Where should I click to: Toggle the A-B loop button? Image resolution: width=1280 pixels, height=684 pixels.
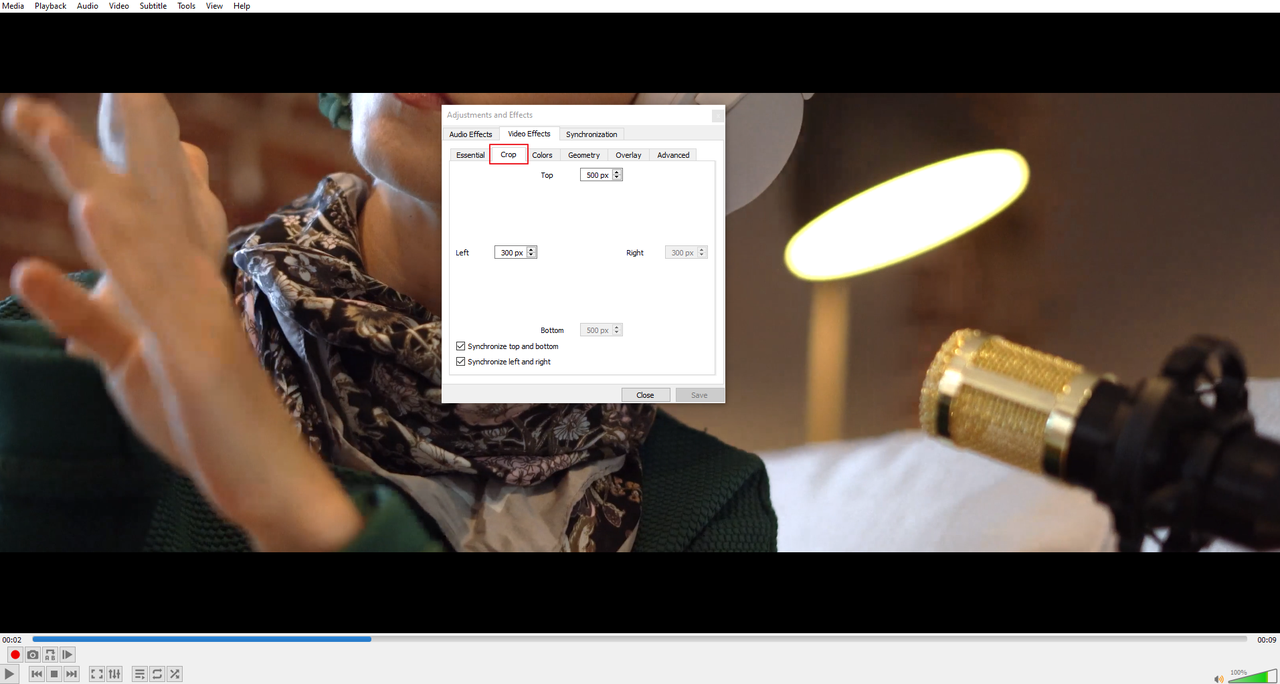click(50, 655)
